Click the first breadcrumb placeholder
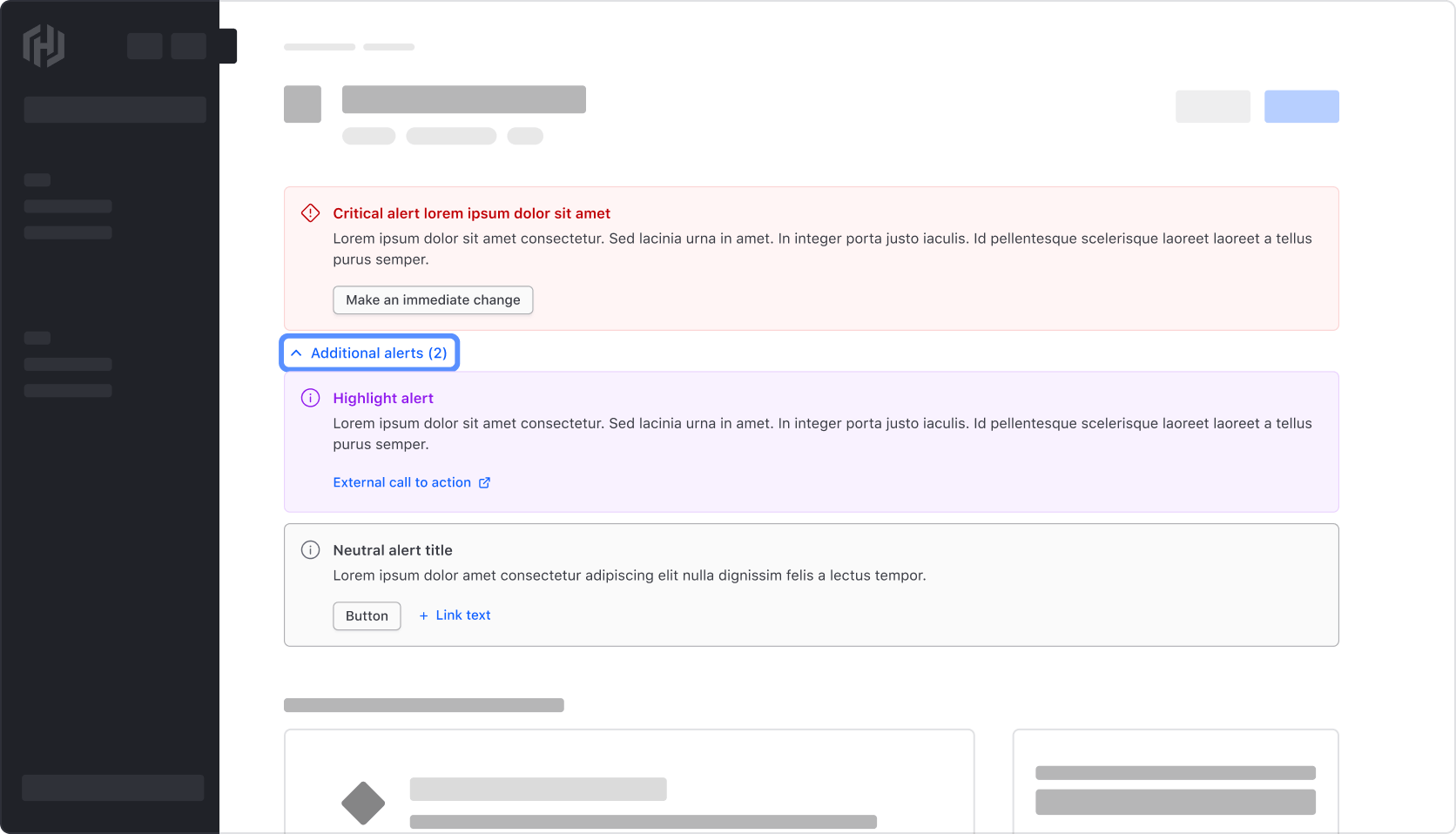This screenshot has height=834, width=1456. click(x=319, y=47)
